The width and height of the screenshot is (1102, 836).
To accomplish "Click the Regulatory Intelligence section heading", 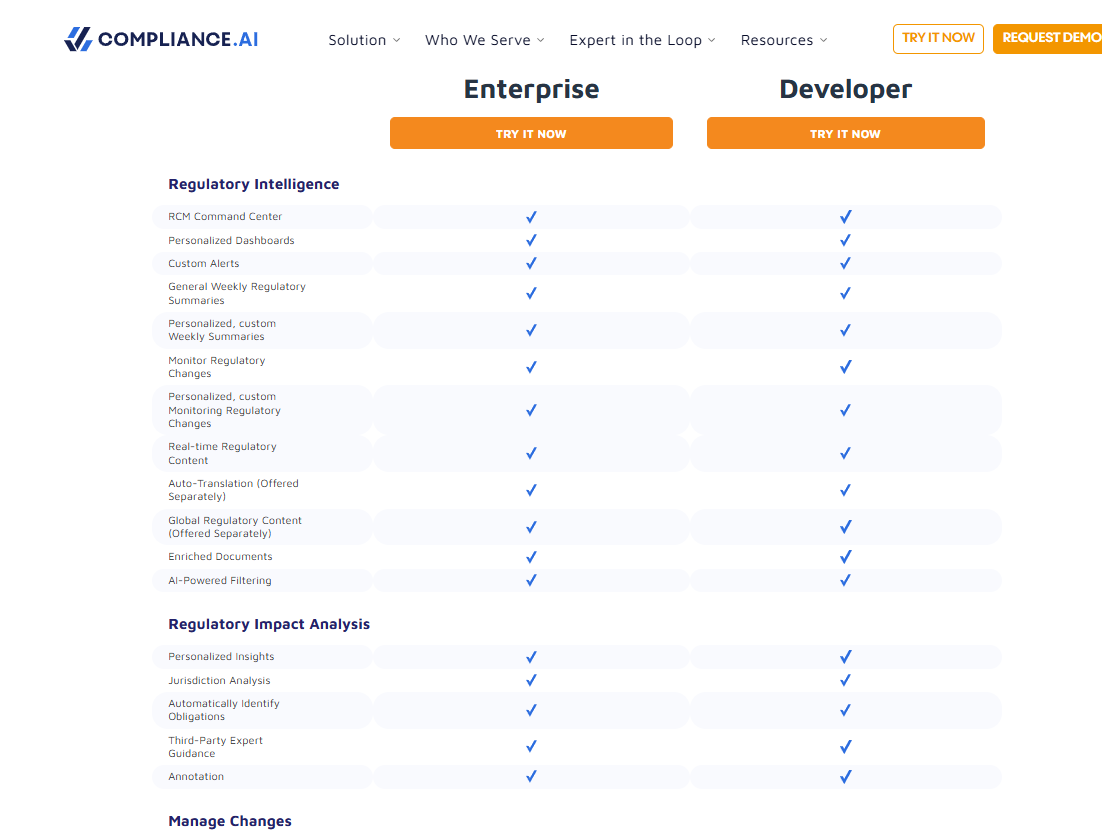I will (254, 184).
